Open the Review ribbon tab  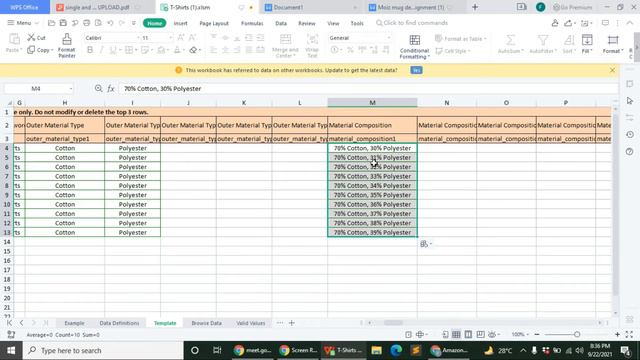tap(307, 23)
